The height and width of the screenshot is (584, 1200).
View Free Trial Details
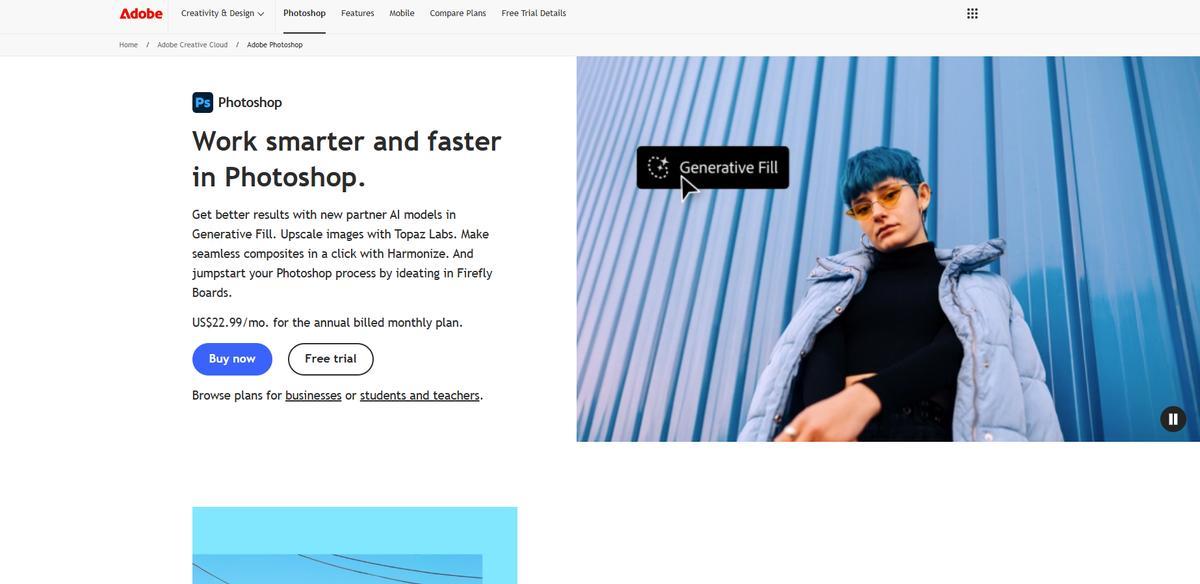click(x=533, y=13)
